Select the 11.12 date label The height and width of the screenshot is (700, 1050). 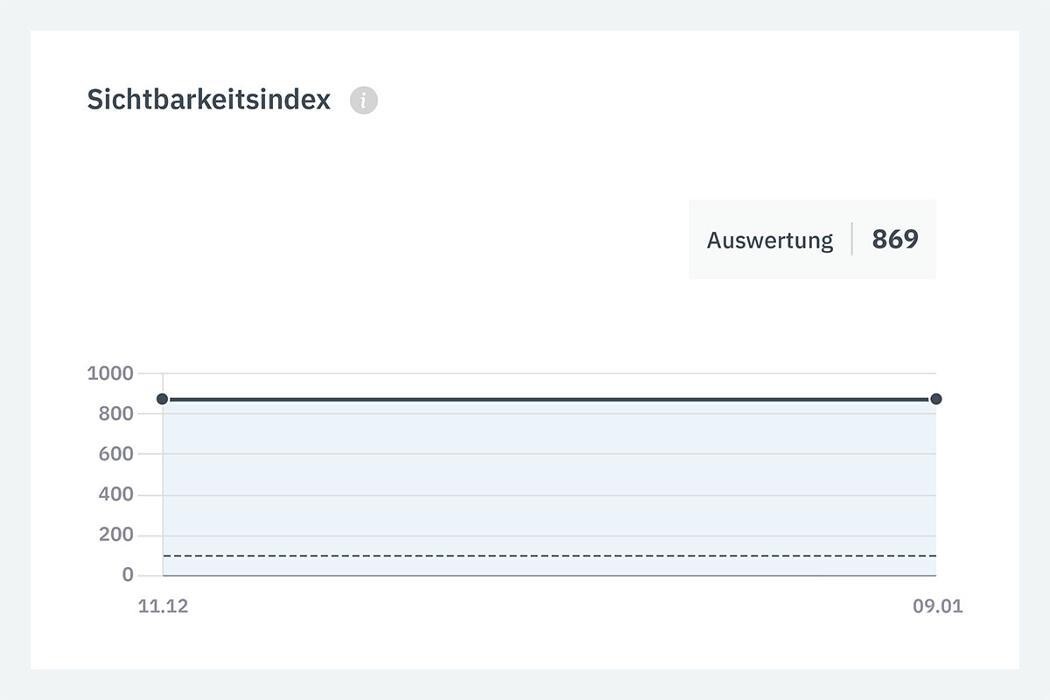click(x=163, y=606)
